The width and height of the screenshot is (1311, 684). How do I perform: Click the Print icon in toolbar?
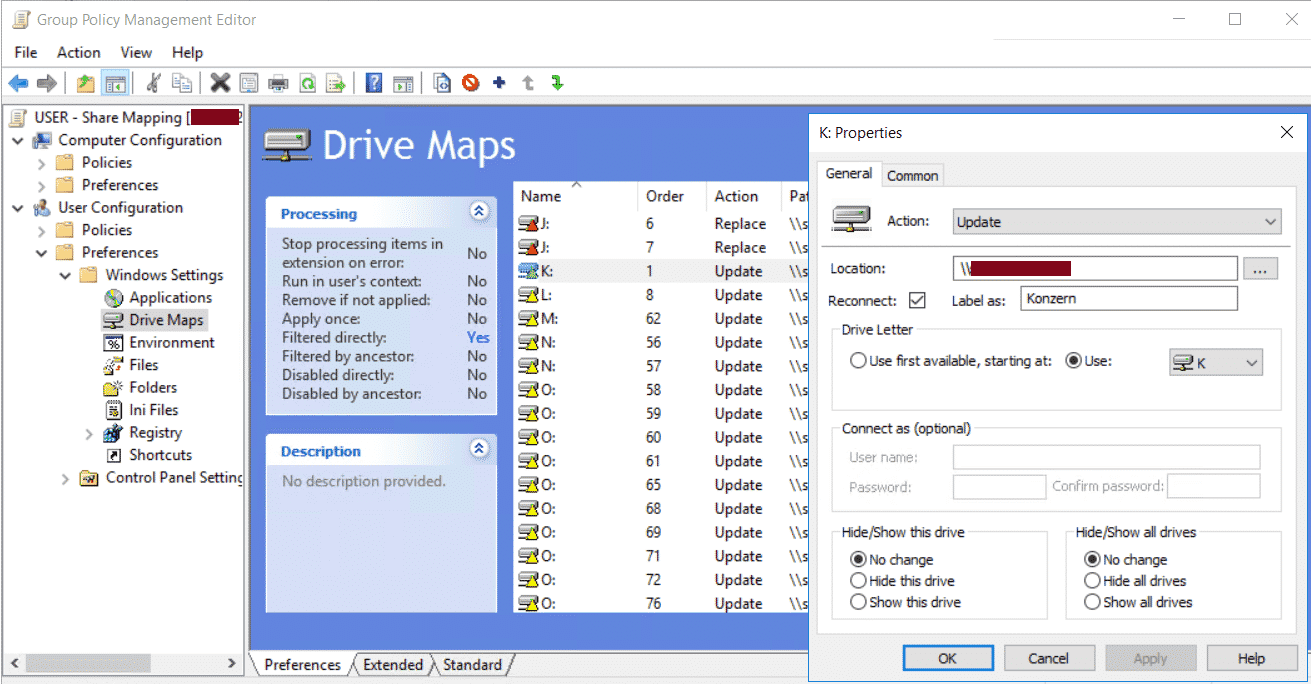point(278,83)
